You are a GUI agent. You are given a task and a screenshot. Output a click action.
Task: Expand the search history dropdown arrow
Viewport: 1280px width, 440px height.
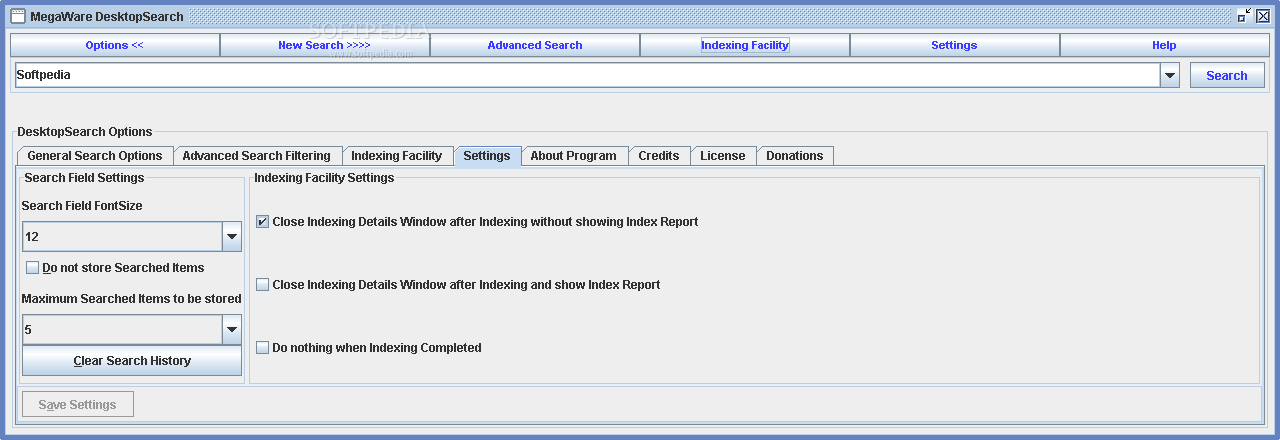[x=1170, y=75]
